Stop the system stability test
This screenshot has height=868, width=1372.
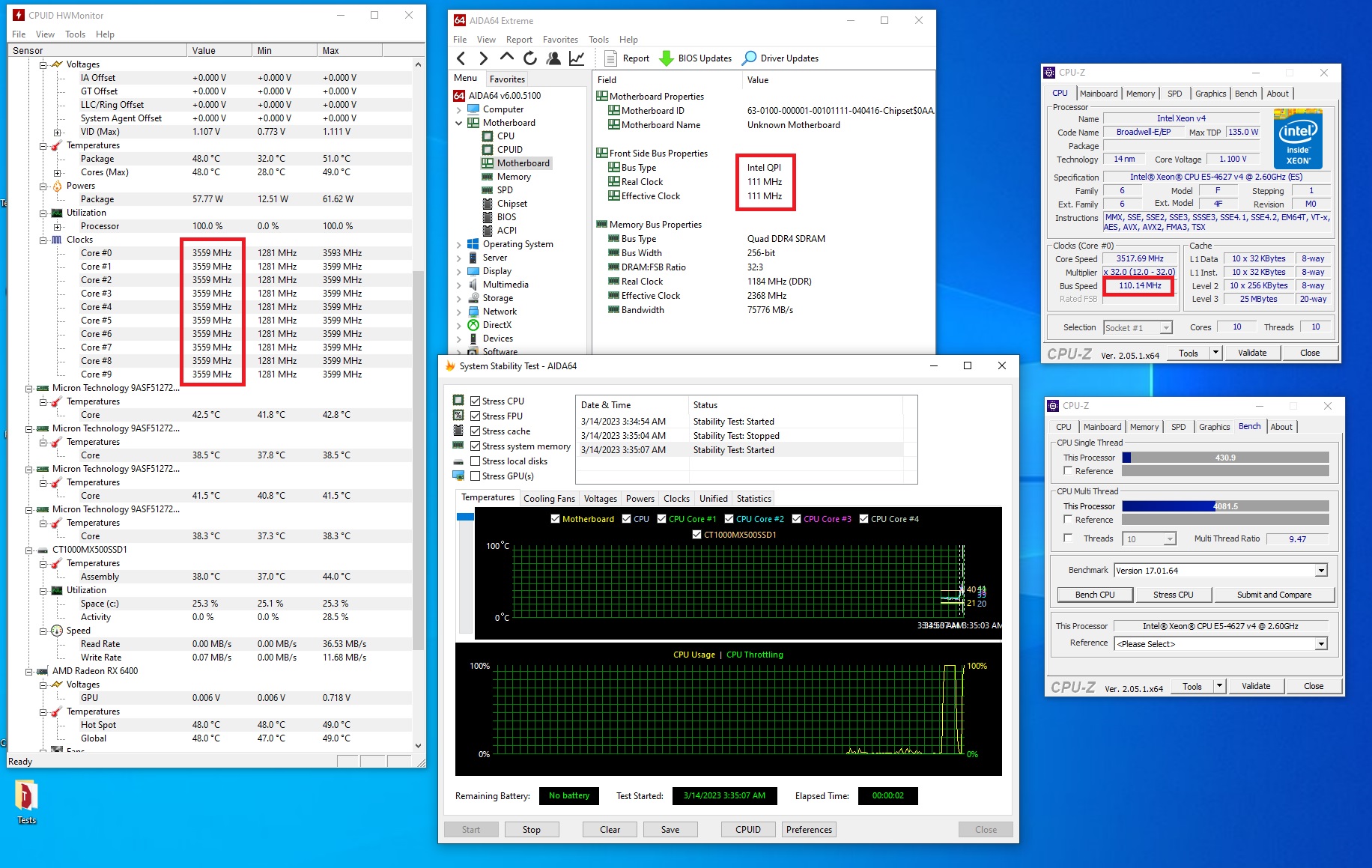(x=531, y=830)
